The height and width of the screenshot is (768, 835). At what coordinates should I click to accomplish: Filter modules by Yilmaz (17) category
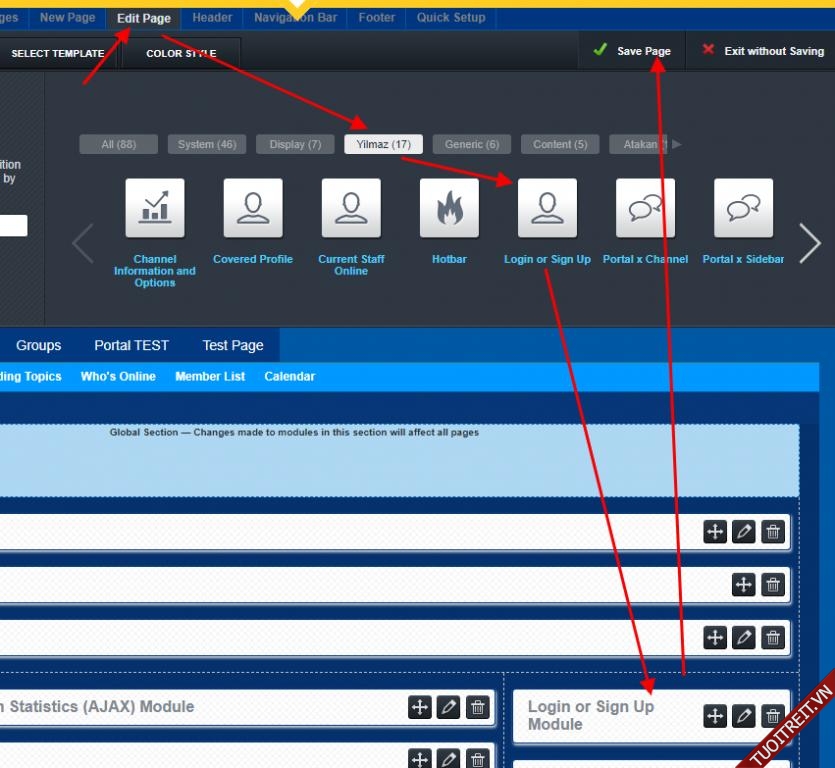pos(383,144)
